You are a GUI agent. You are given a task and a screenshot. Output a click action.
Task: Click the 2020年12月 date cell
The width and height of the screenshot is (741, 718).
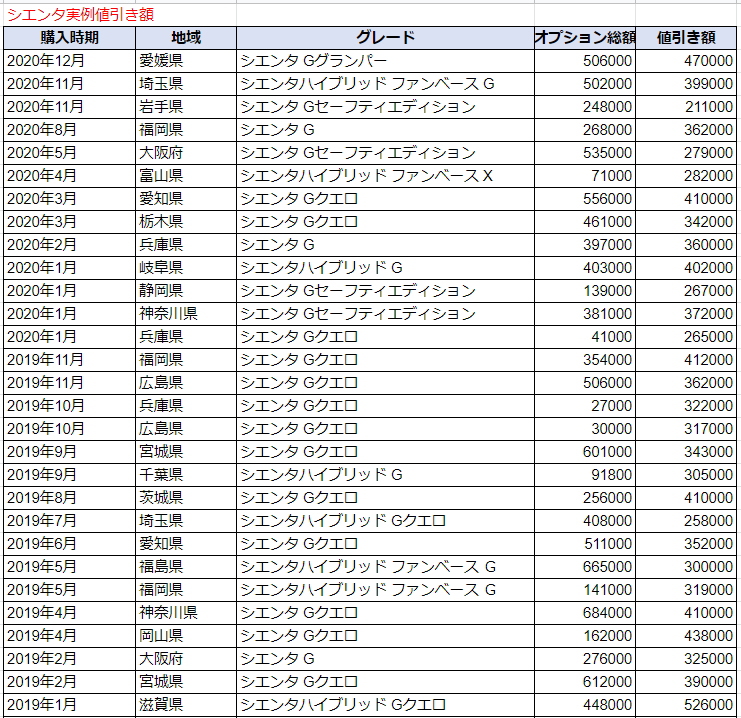pos(69,61)
